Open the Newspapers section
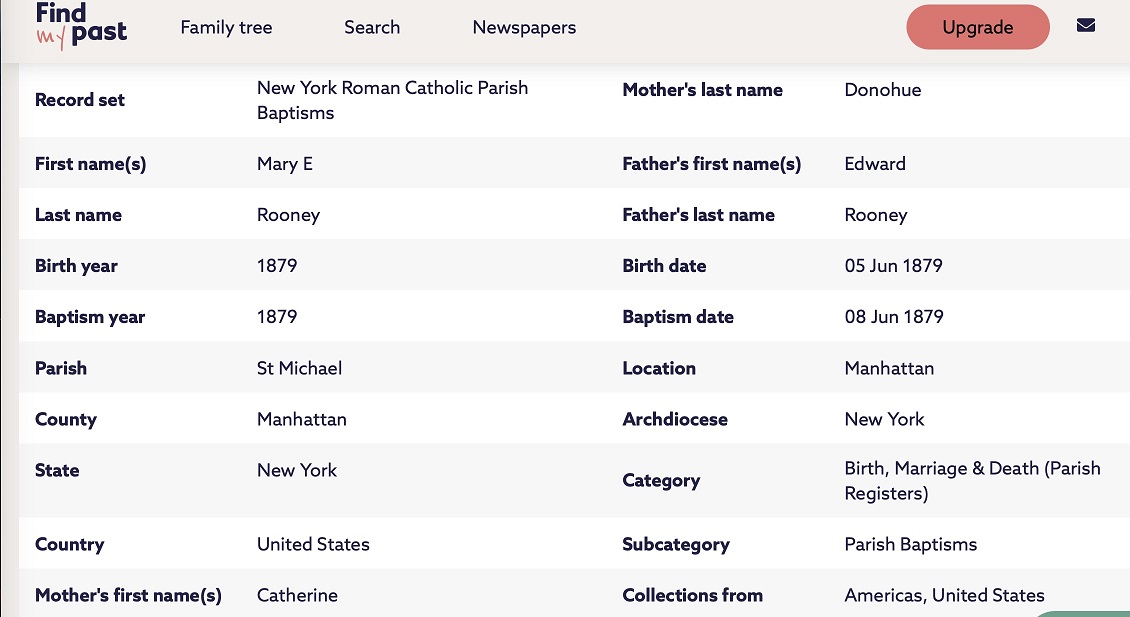1130x617 pixels. click(x=524, y=28)
